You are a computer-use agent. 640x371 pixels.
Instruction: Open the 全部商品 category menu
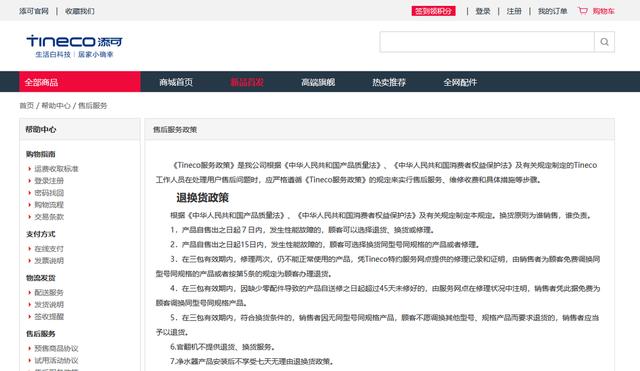[x=80, y=82]
